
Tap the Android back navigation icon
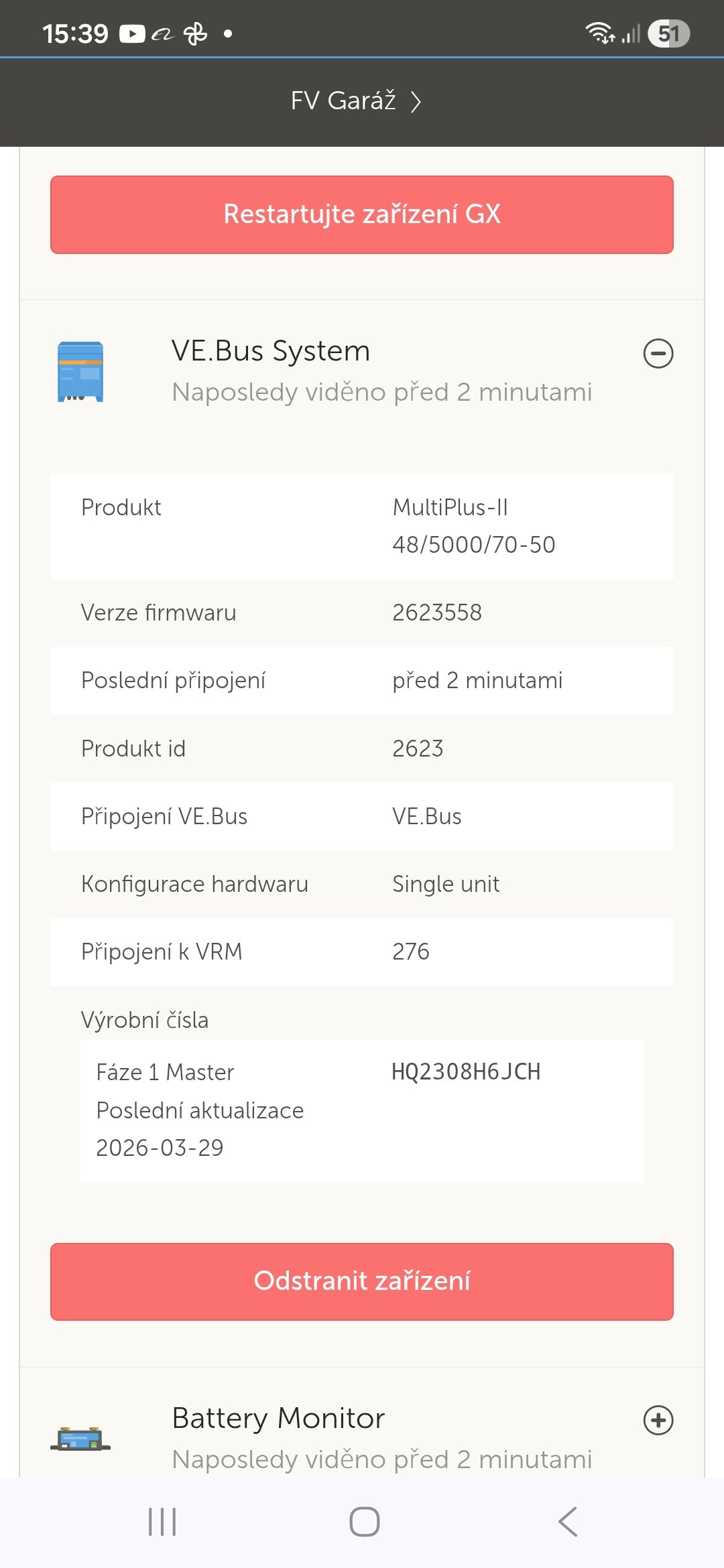click(x=567, y=1521)
